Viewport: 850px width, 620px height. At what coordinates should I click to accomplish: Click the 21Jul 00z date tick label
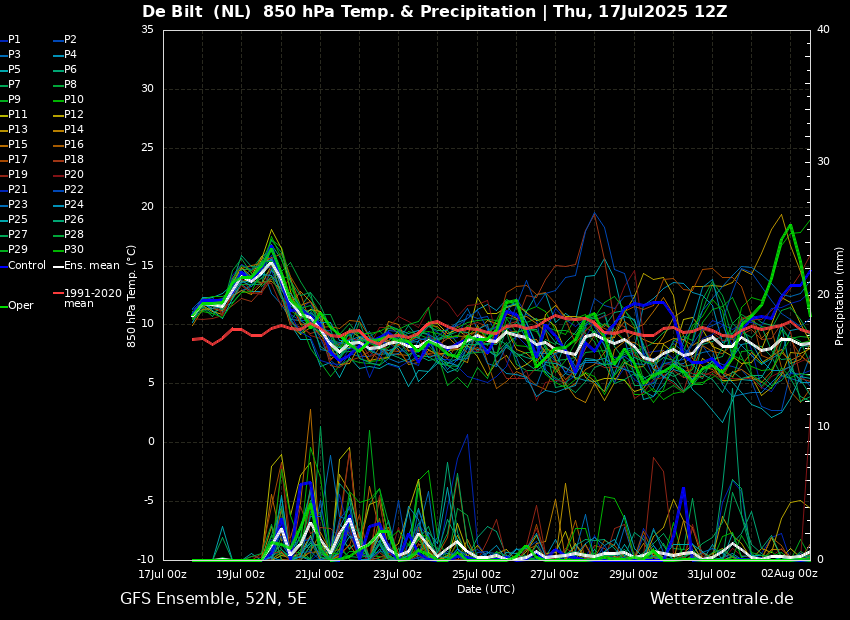point(319,575)
